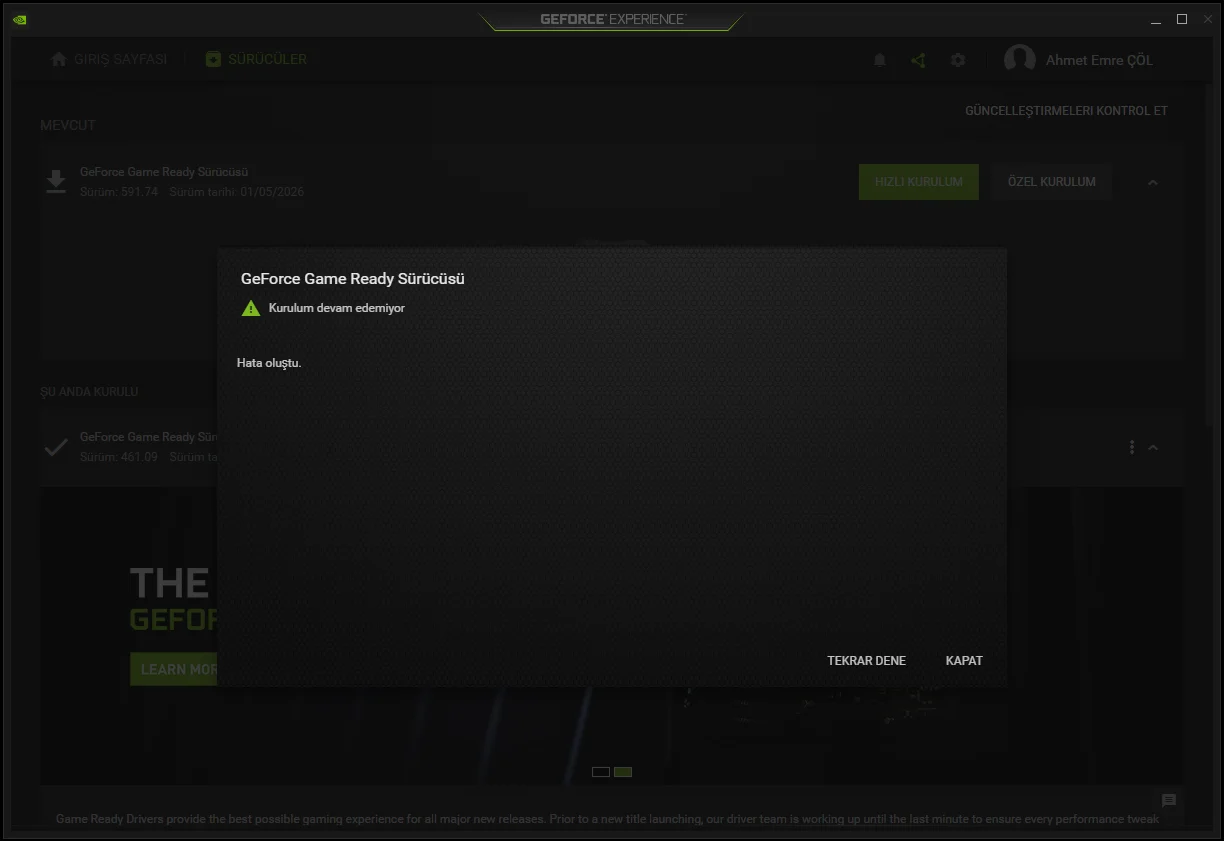The height and width of the screenshot is (841, 1224).
Task: Switch to the Sürücüler tab
Action: [x=256, y=59]
